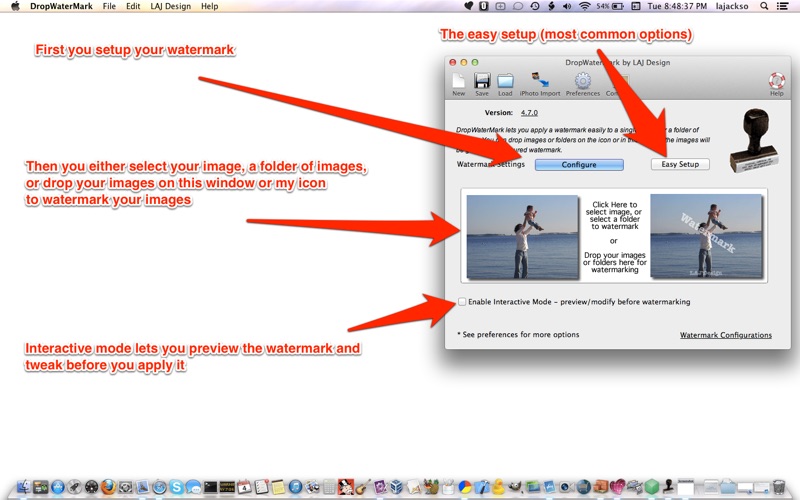Click the Spotlight search magnifier icon
The width and height of the screenshot is (800, 500).
(x=764, y=6)
